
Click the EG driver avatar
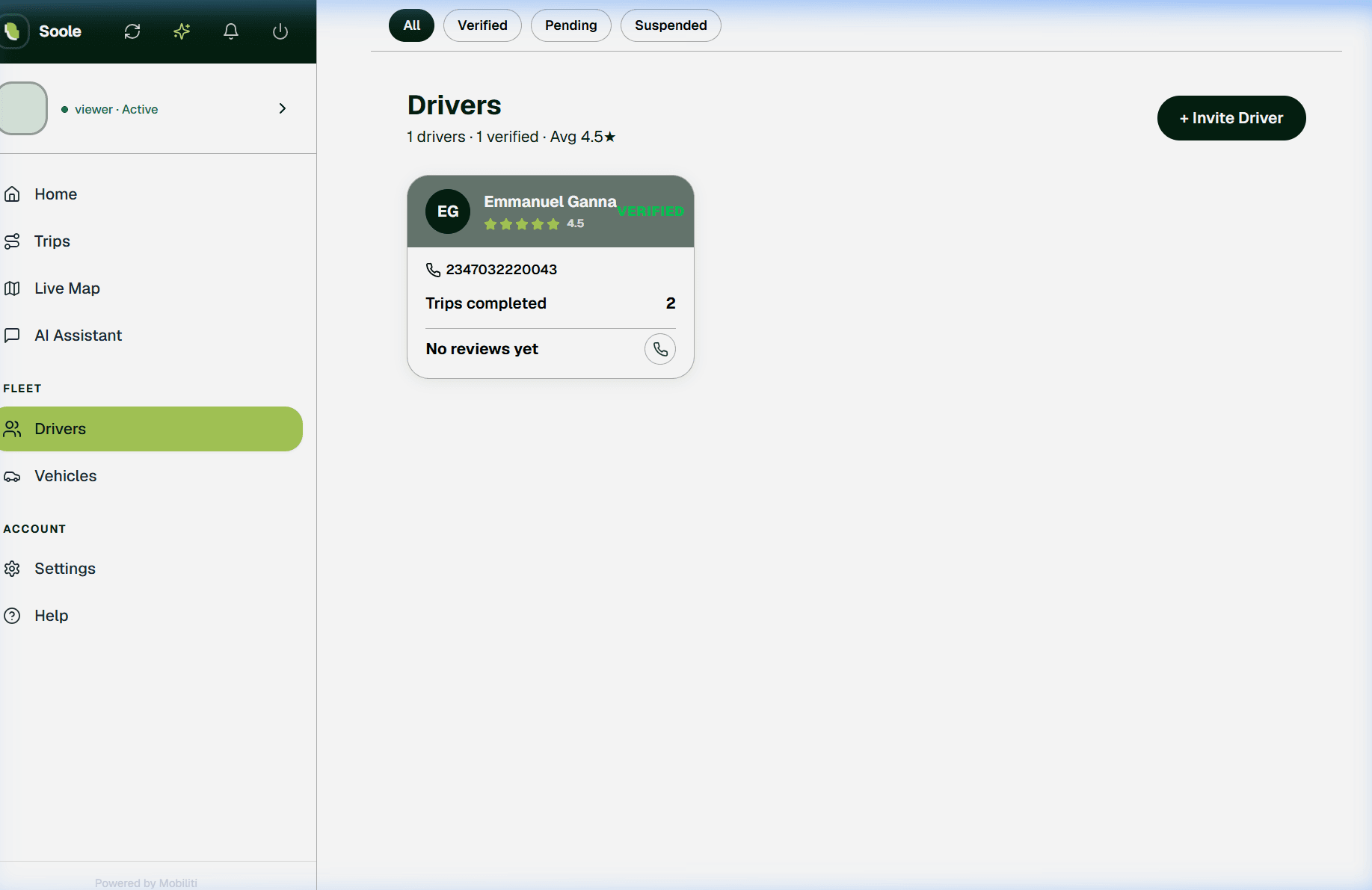click(448, 211)
